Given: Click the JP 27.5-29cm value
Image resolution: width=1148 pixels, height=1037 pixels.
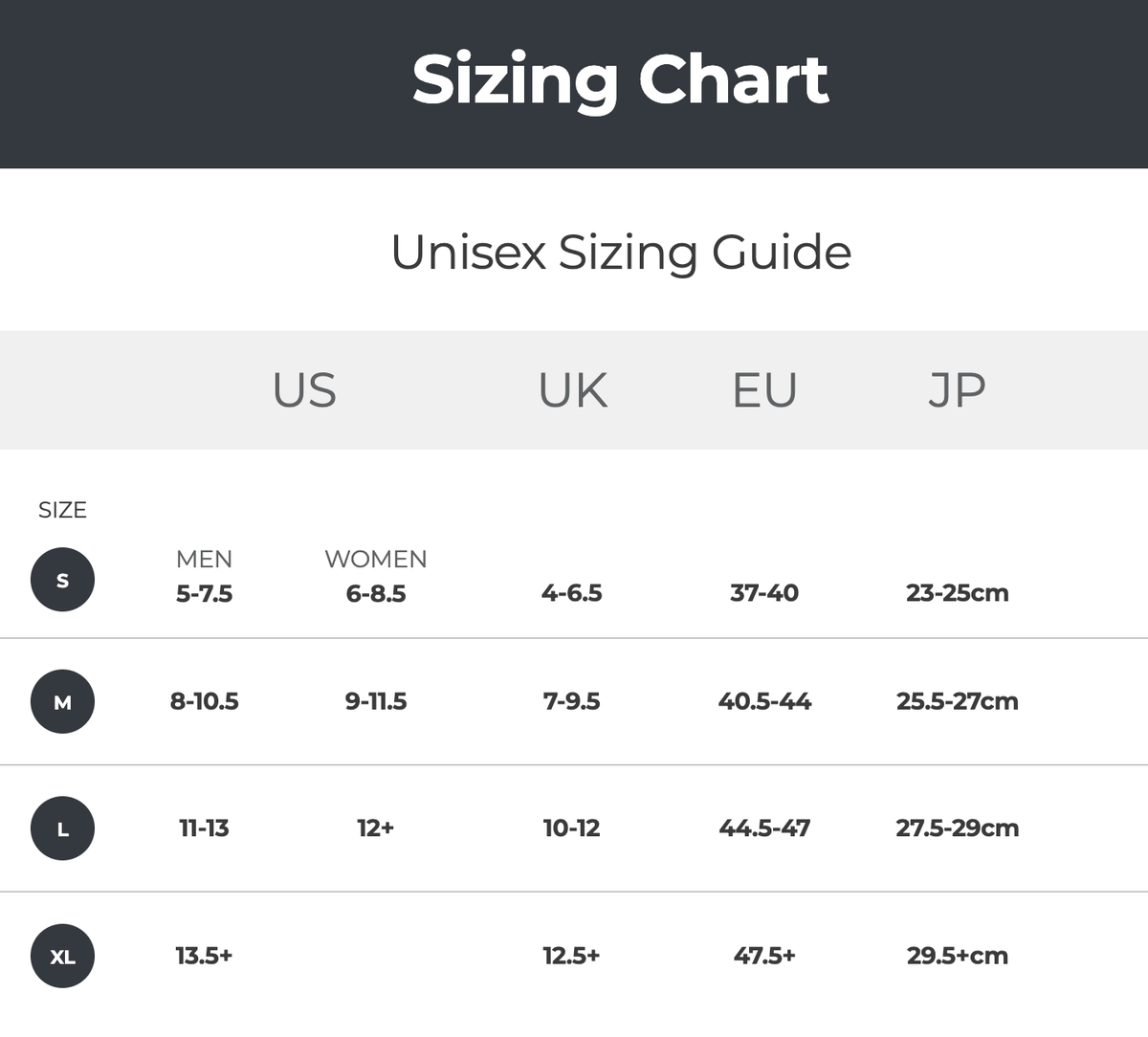Looking at the screenshot, I should (957, 828).
